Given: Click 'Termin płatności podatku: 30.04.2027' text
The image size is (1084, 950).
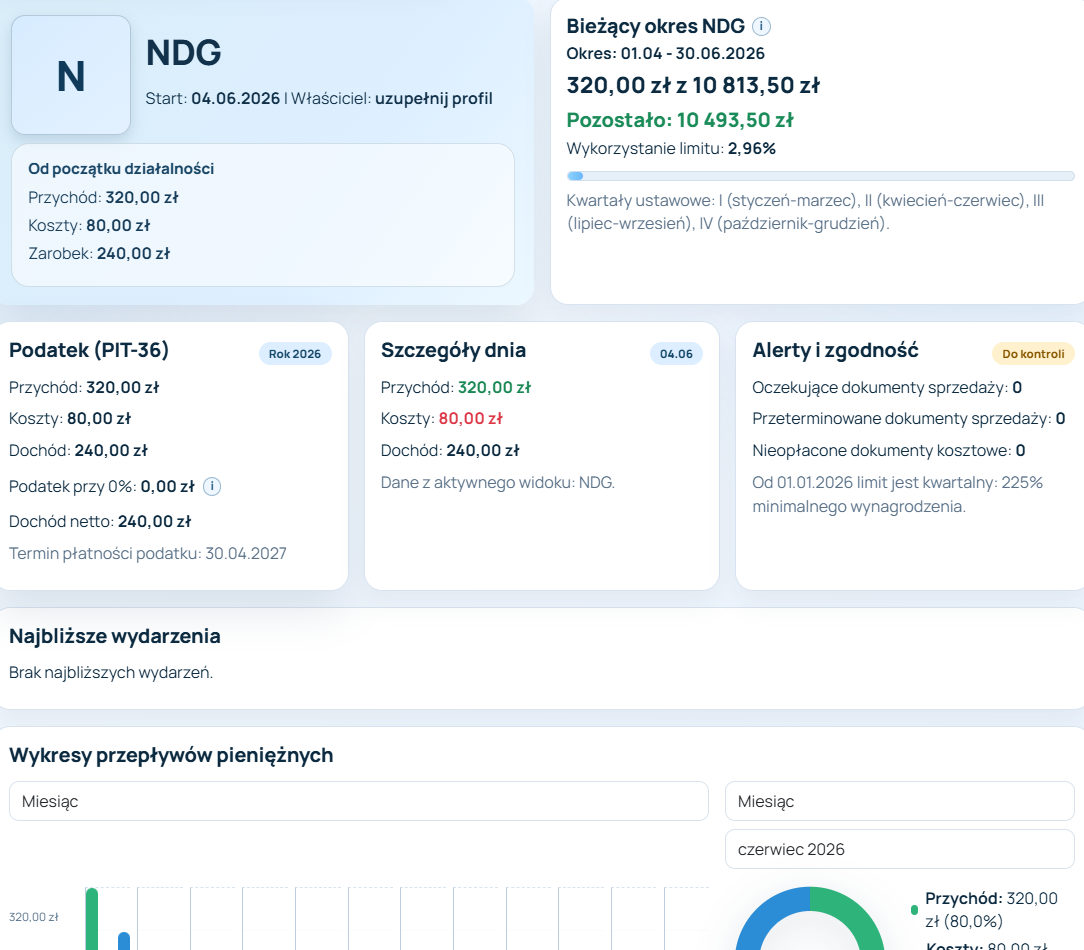Looking at the screenshot, I should [x=147, y=553].
